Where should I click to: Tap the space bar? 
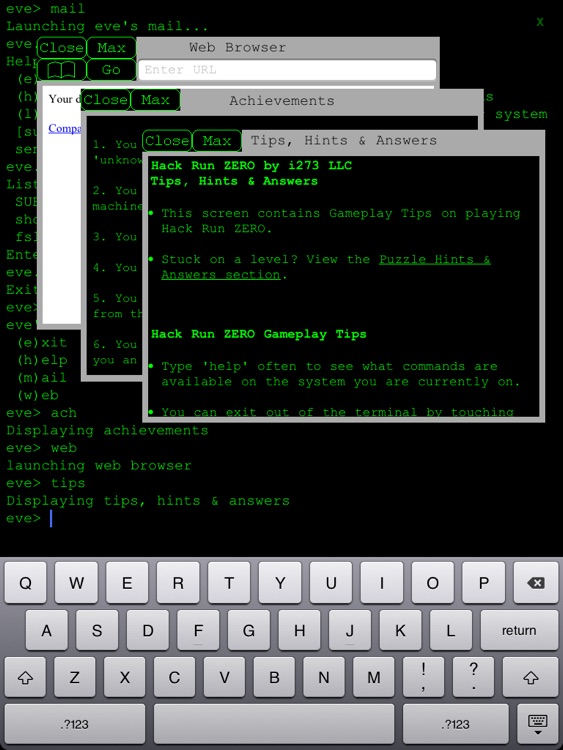[x=274, y=724]
